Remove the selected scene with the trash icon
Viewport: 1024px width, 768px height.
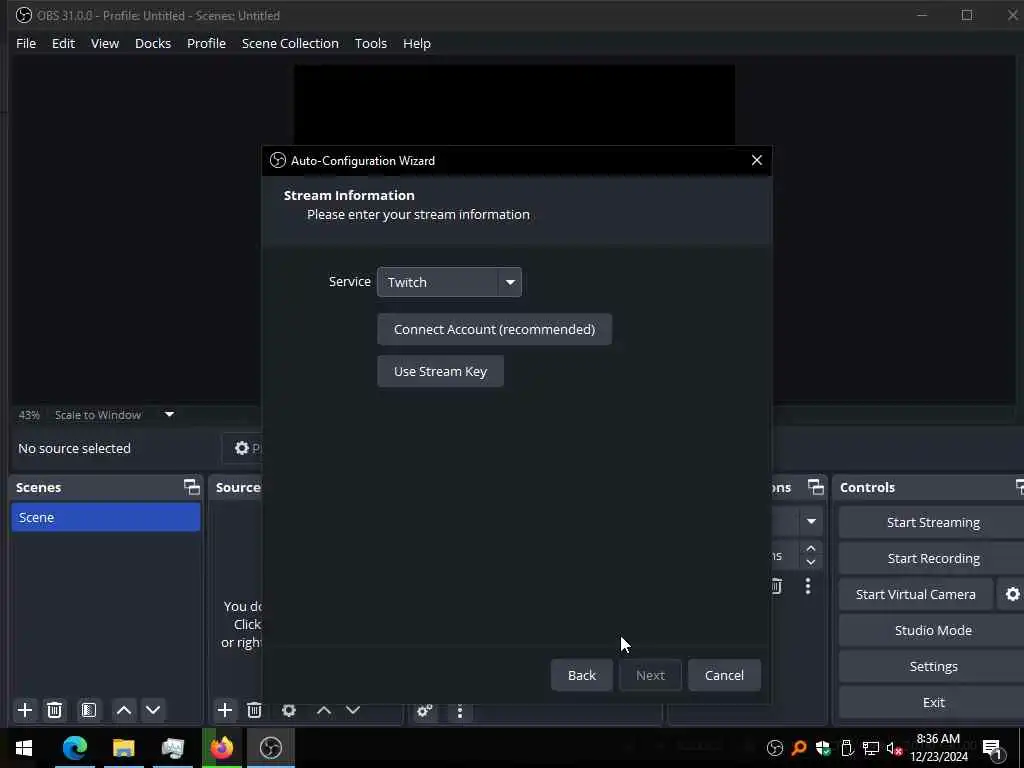(x=55, y=710)
